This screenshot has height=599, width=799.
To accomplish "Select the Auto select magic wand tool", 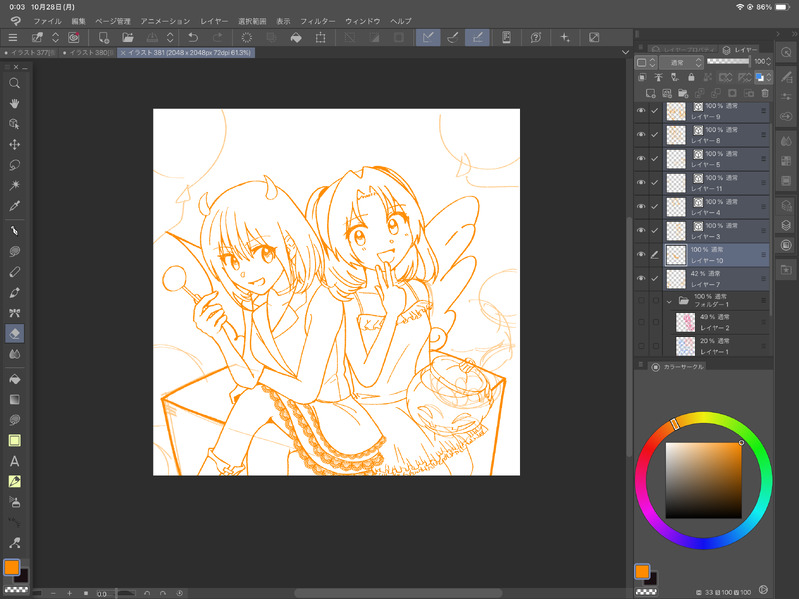I will click(14, 185).
